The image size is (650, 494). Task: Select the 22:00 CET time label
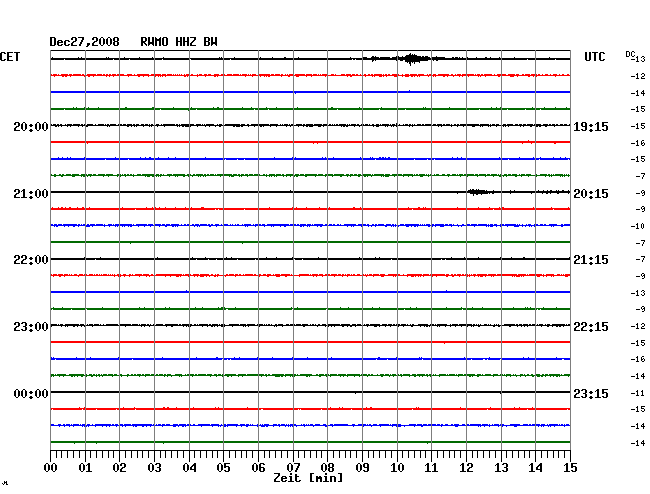[x=31, y=260]
